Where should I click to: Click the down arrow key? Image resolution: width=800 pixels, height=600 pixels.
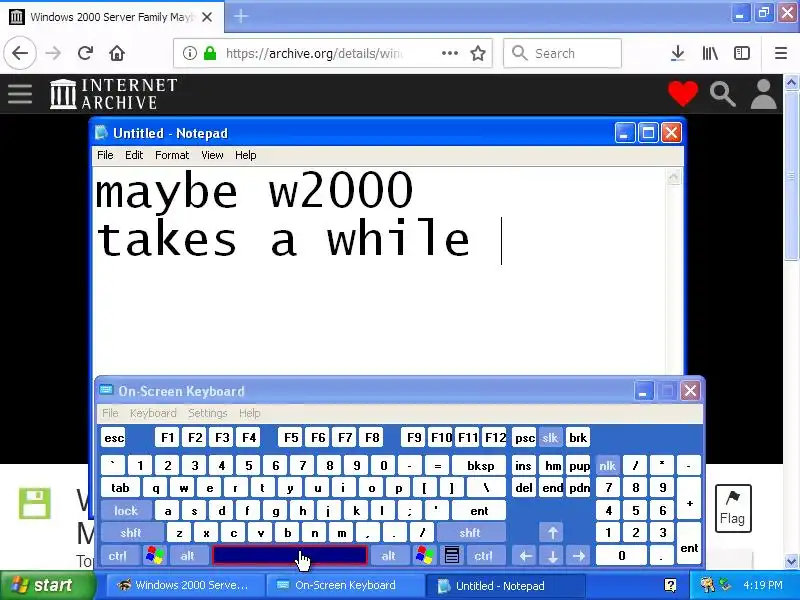click(x=552, y=556)
